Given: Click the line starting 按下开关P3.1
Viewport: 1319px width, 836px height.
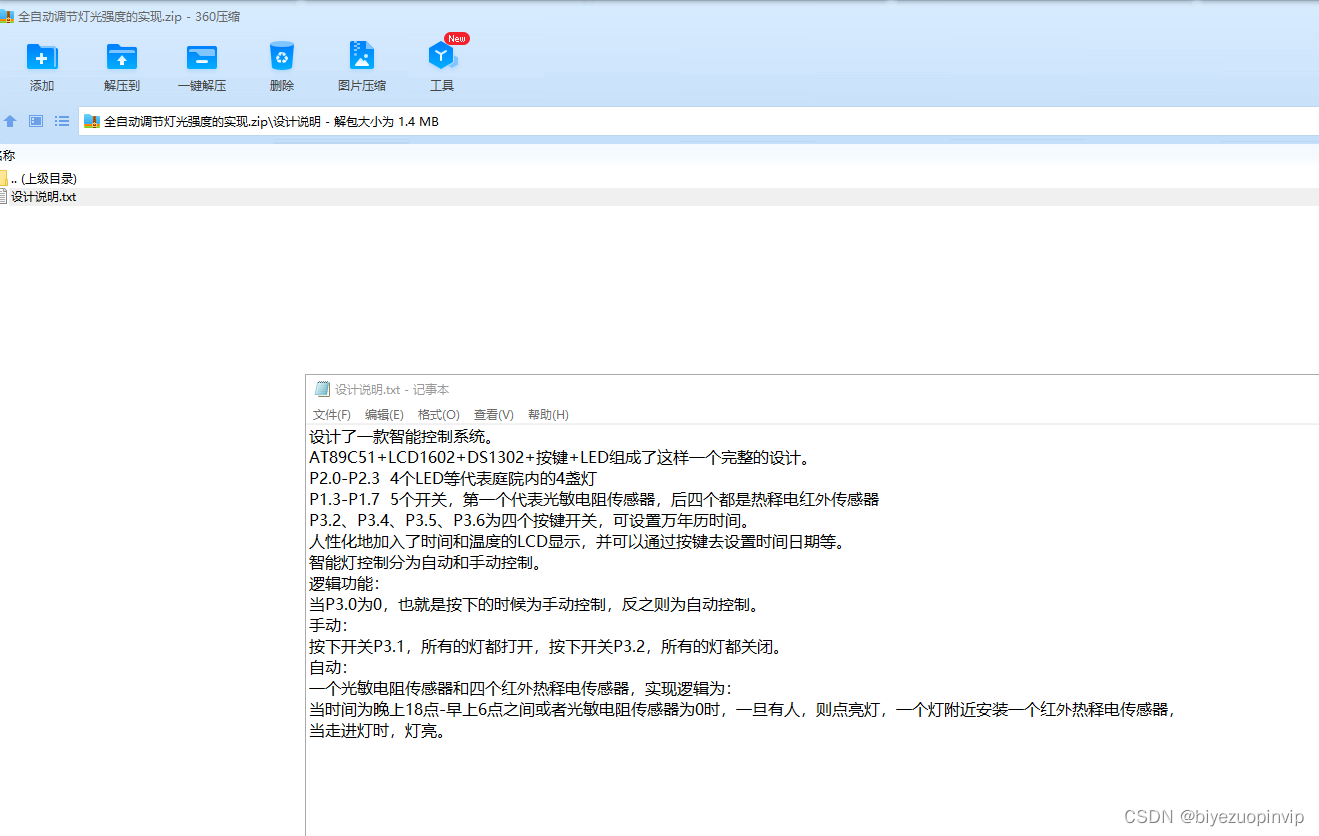Looking at the screenshot, I should [x=546, y=647].
